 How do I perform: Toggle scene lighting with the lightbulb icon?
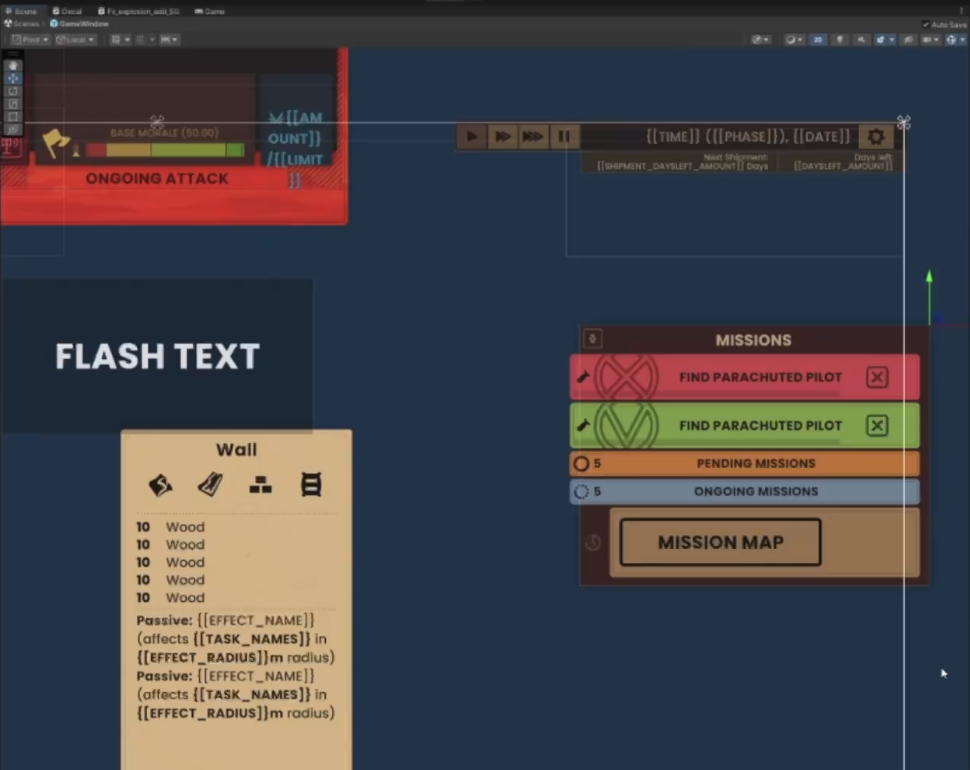tap(839, 39)
